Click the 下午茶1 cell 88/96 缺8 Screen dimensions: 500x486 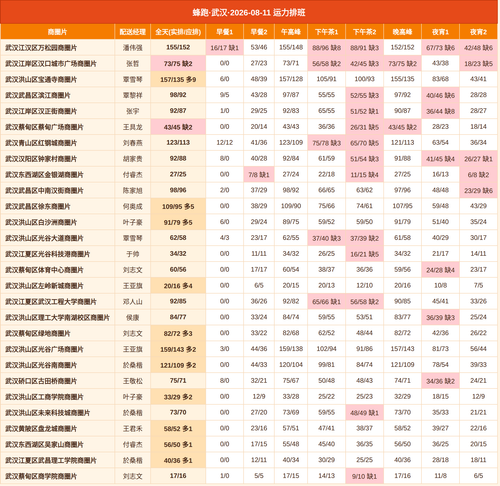[x=327, y=48]
